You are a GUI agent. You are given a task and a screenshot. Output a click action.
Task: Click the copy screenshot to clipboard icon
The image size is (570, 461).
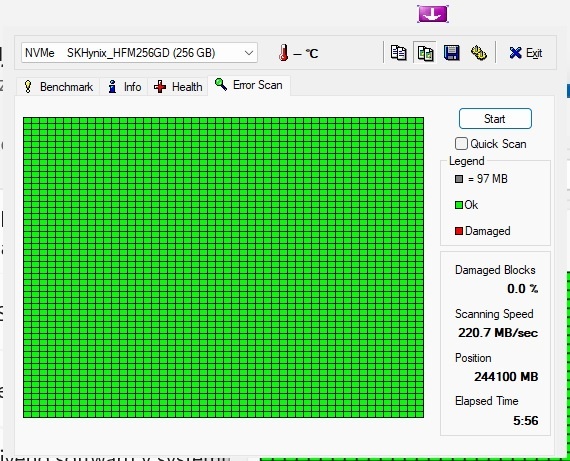(425, 53)
